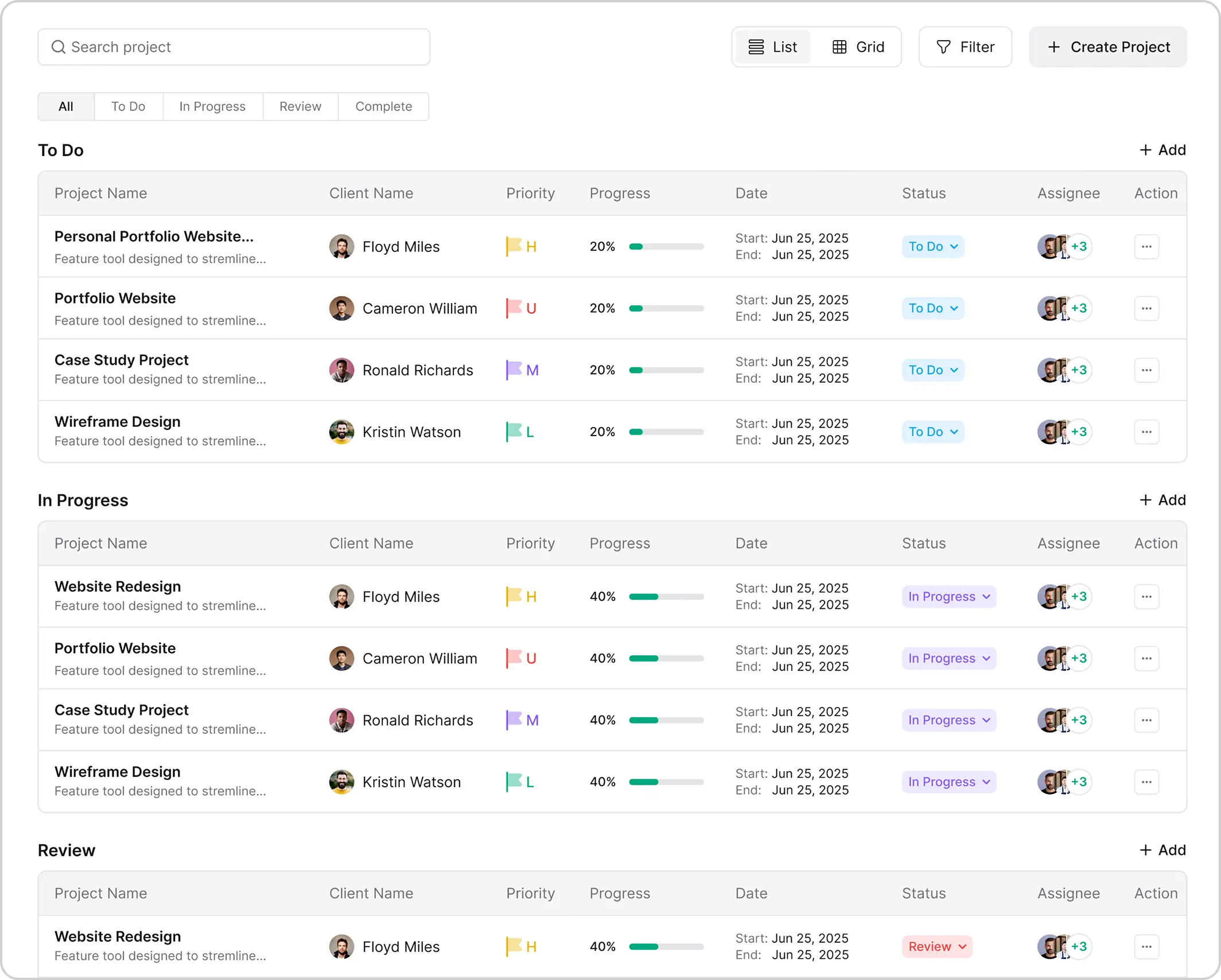Screen dimensions: 1221x980
Task: Click Add in the Review section
Action: click(x=1162, y=850)
